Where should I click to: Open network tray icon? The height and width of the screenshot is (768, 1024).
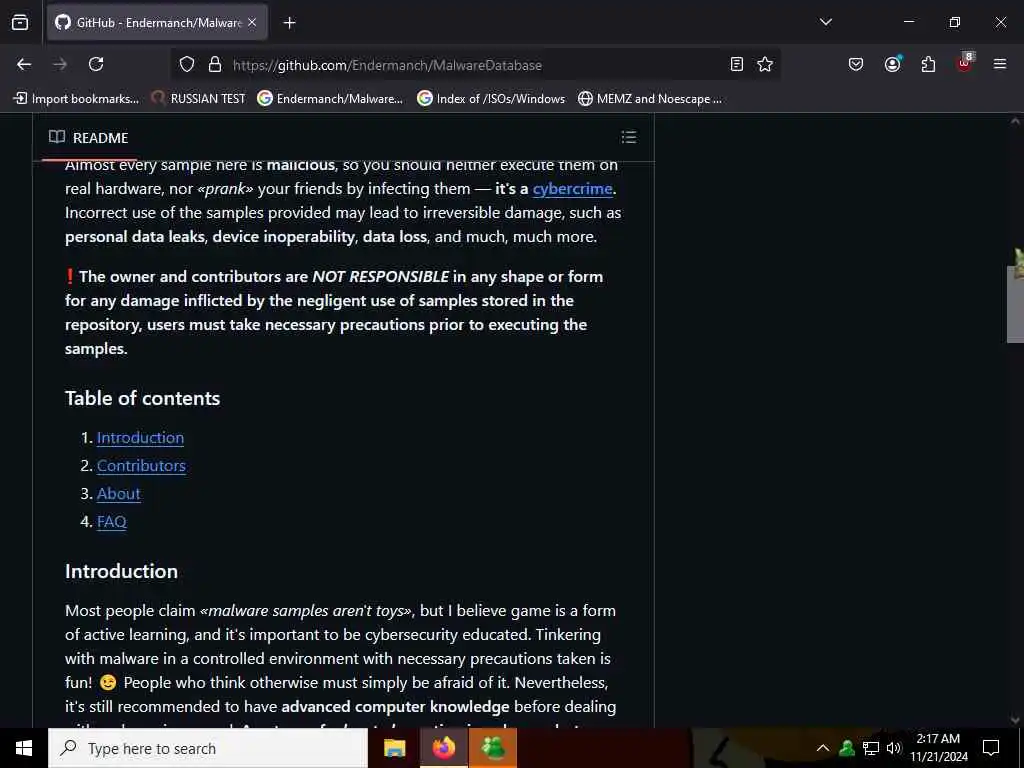pos(871,748)
